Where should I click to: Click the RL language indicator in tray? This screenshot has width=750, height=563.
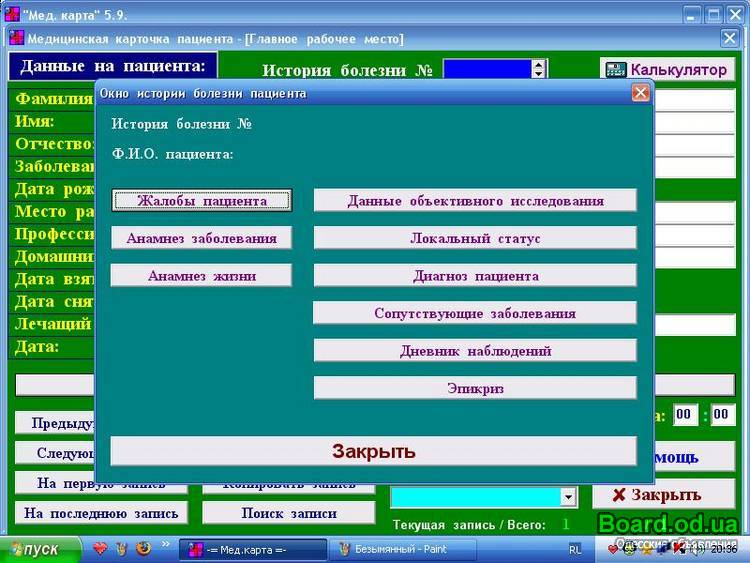575,549
